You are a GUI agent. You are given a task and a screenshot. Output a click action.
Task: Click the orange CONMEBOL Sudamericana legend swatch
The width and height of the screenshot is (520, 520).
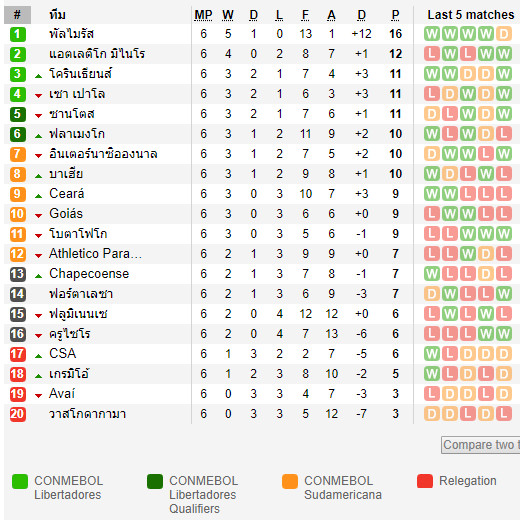pyautogui.click(x=290, y=481)
